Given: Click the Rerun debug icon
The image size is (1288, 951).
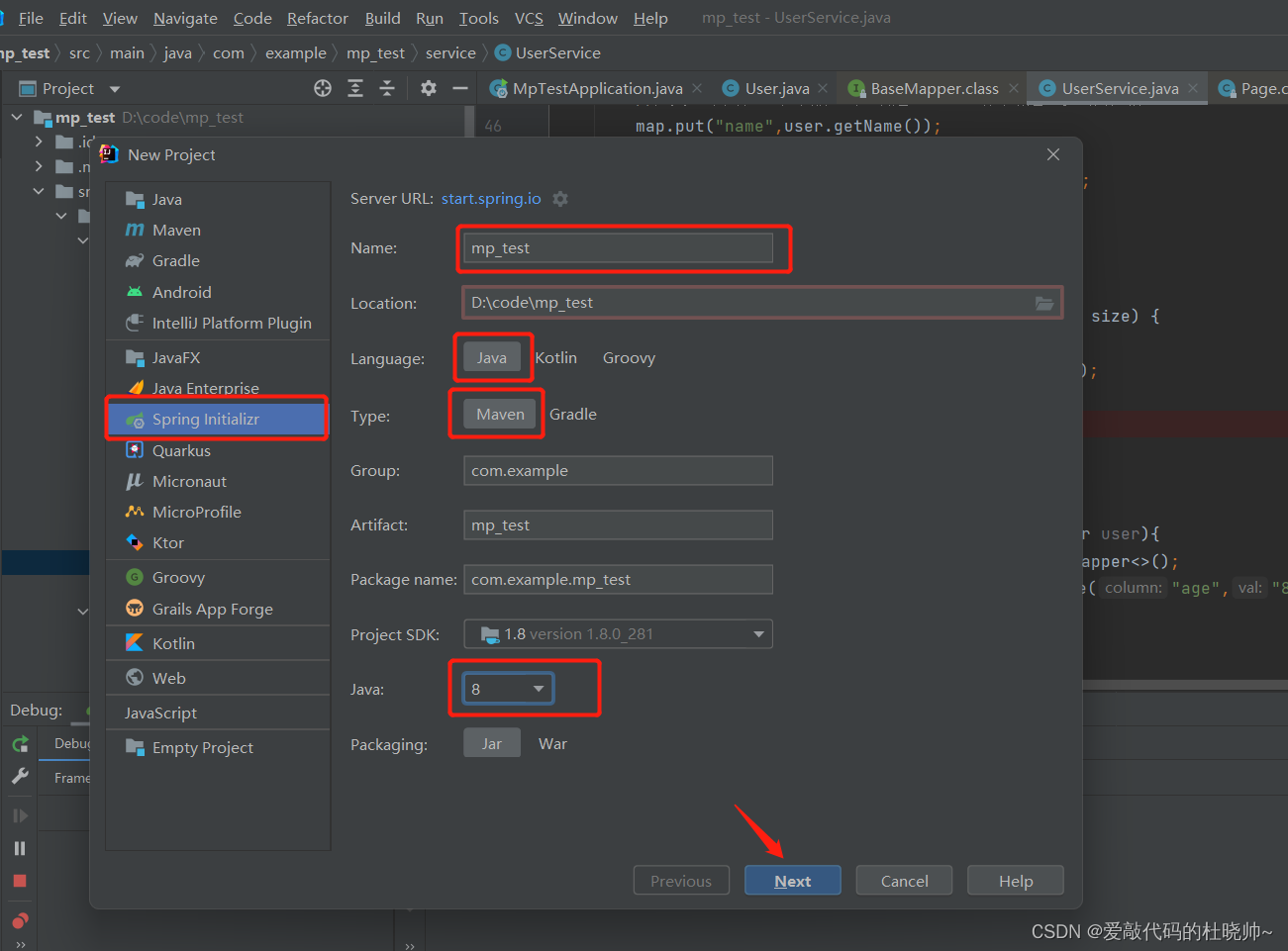Looking at the screenshot, I should click(x=20, y=743).
